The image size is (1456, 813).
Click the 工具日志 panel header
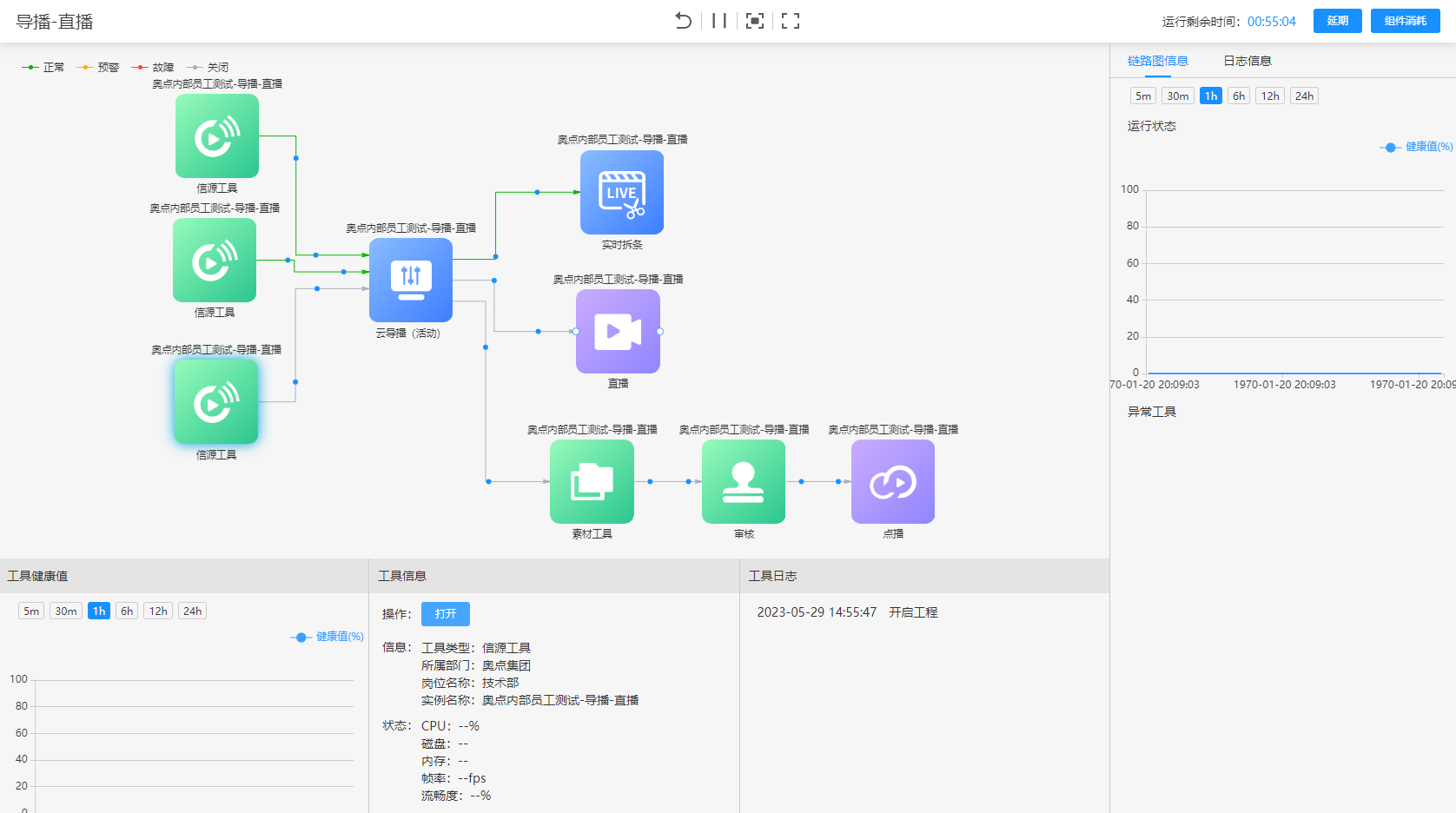[924, 576]
